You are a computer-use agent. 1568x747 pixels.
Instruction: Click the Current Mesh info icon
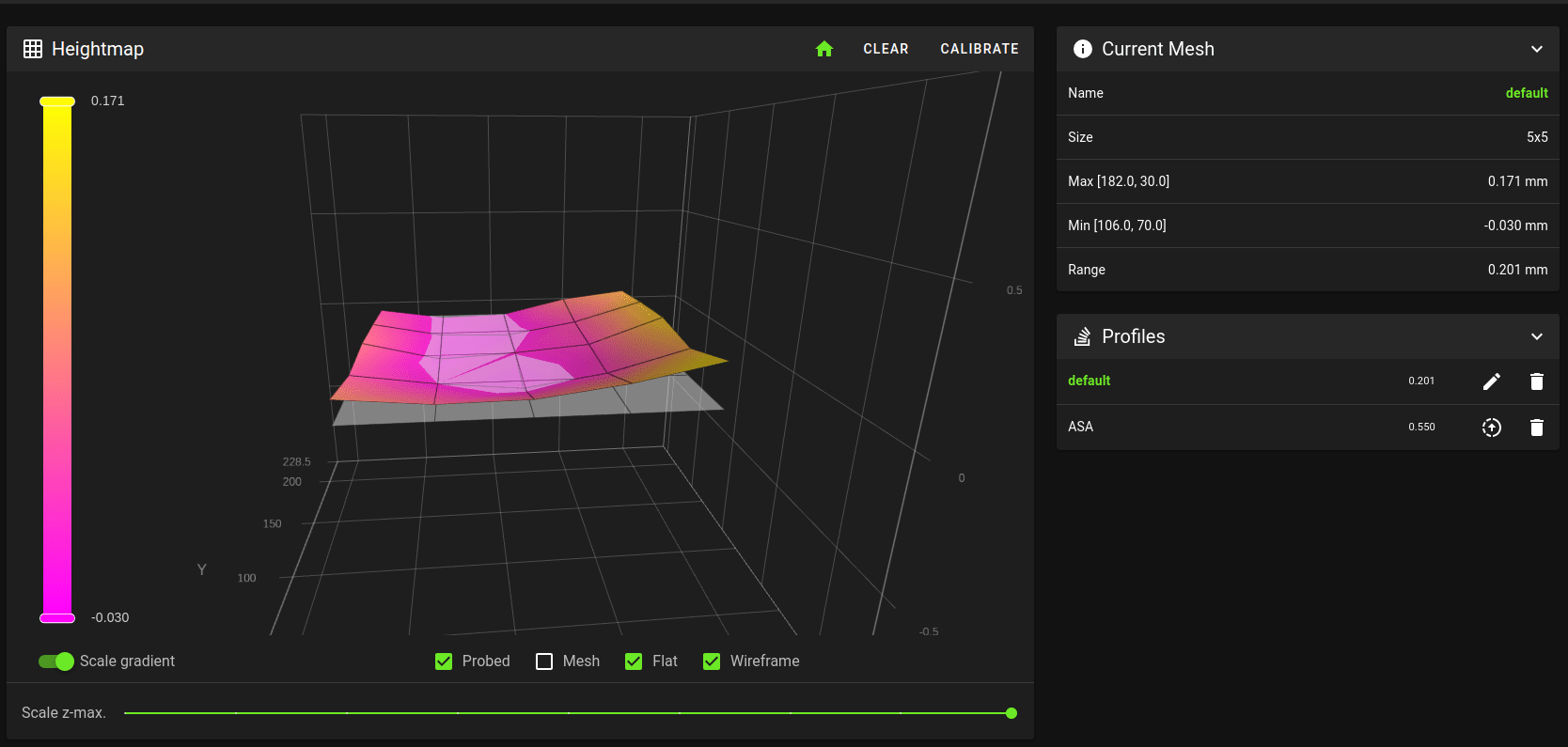1083,49
